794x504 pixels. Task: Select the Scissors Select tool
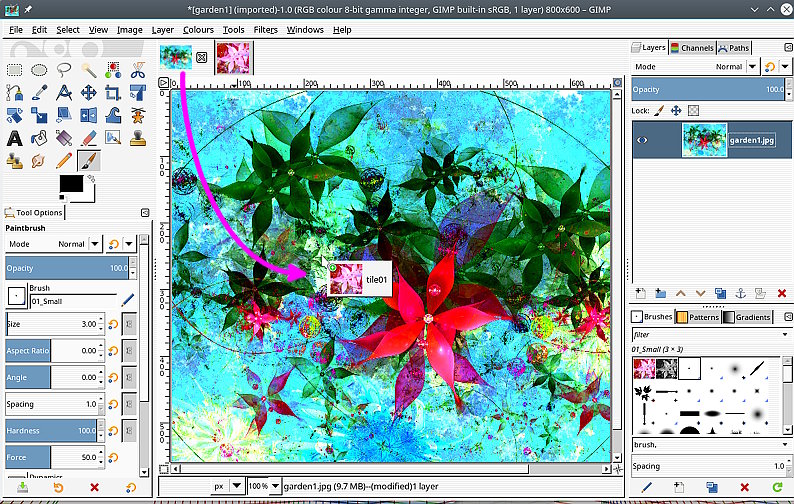[138, 70]
